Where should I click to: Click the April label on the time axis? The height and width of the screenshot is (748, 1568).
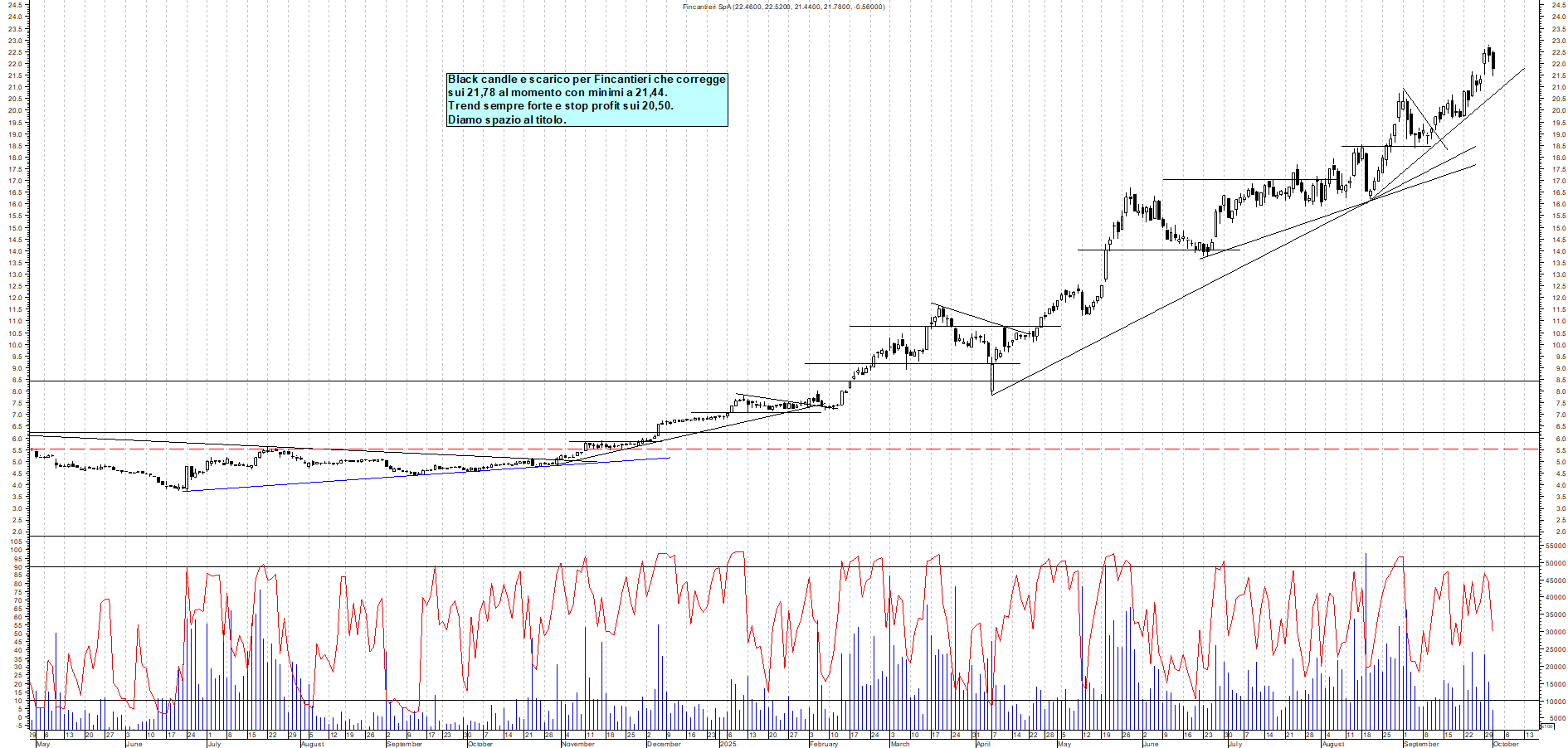click(x=983, y=744)
